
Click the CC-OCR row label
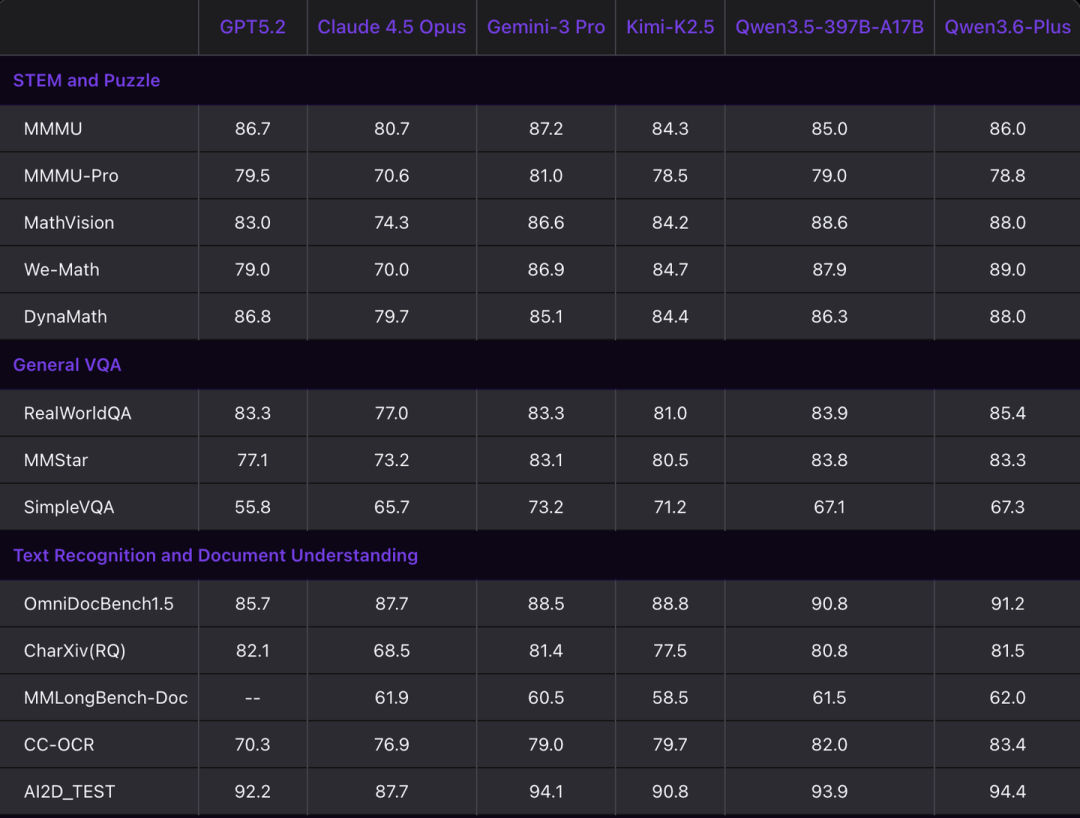(x=59, y=744)
